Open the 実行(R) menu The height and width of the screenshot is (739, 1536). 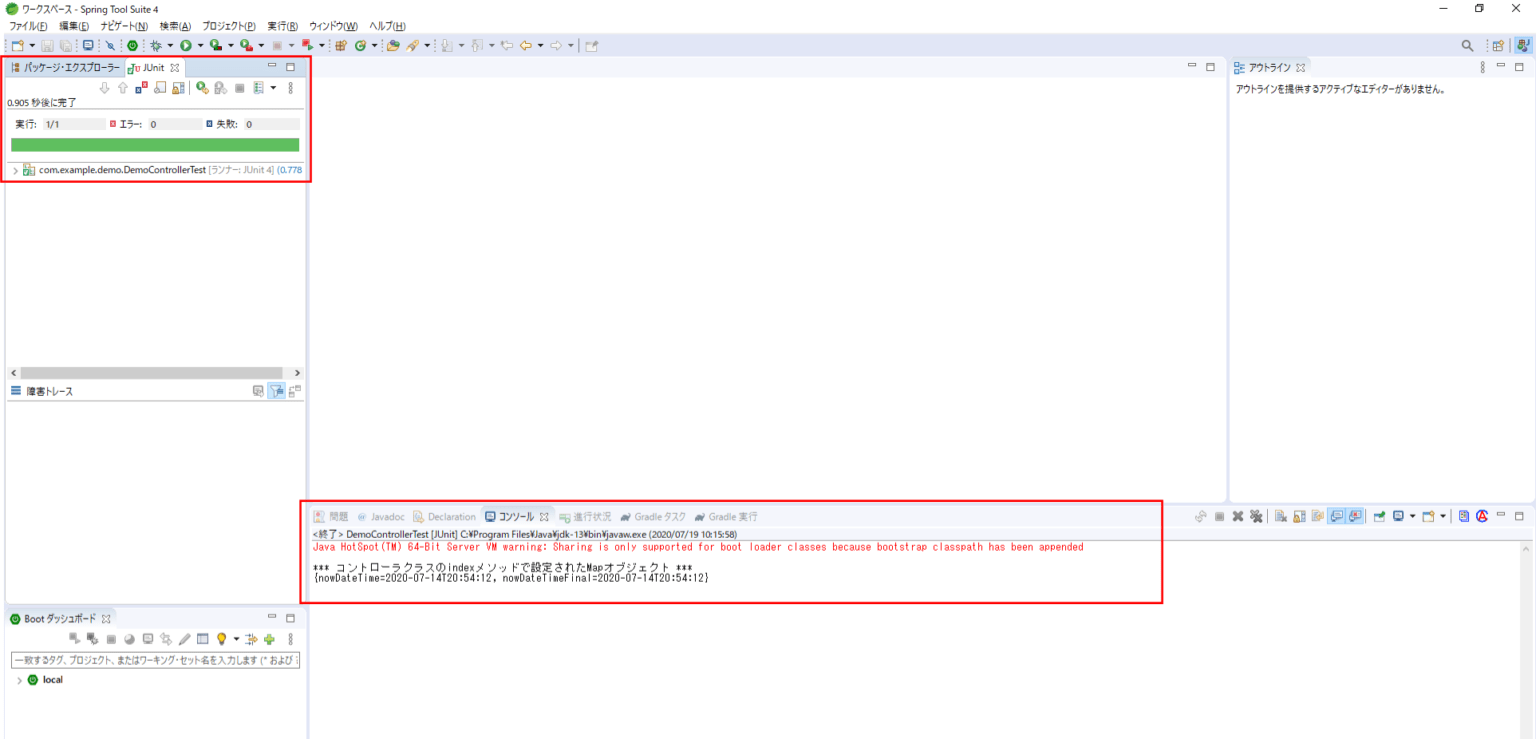[x=282, y=26]
